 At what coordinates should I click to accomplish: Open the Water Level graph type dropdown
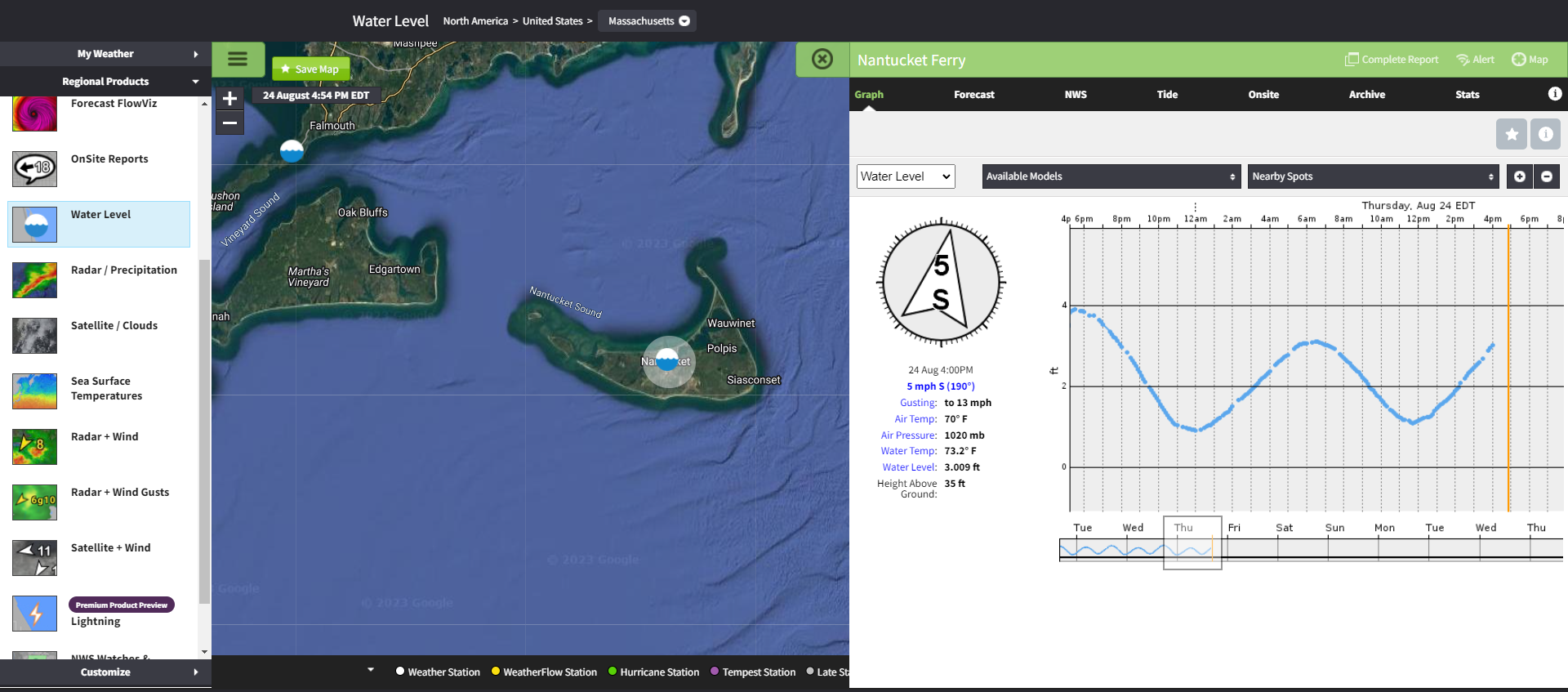pos(906,176)
